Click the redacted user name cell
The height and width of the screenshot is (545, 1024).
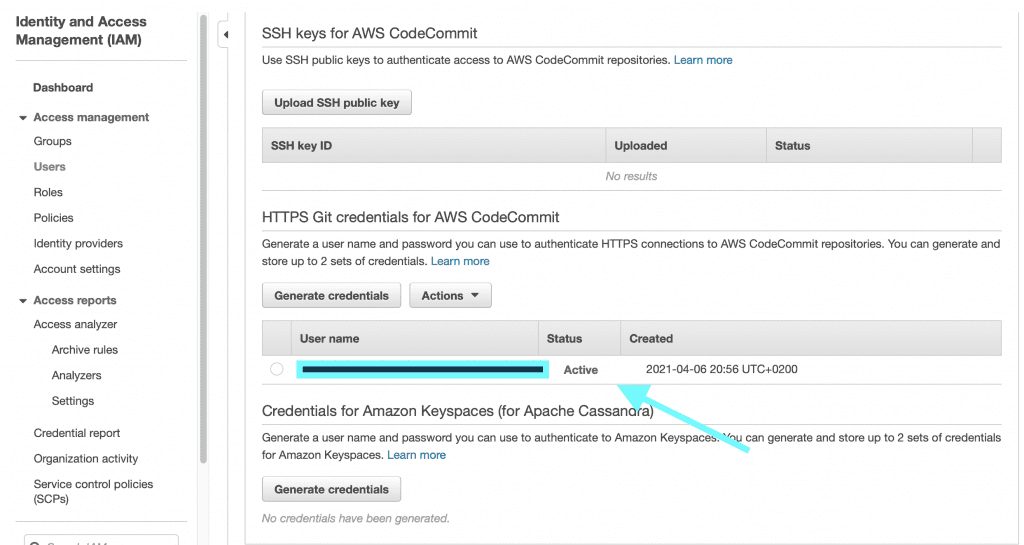423,369
